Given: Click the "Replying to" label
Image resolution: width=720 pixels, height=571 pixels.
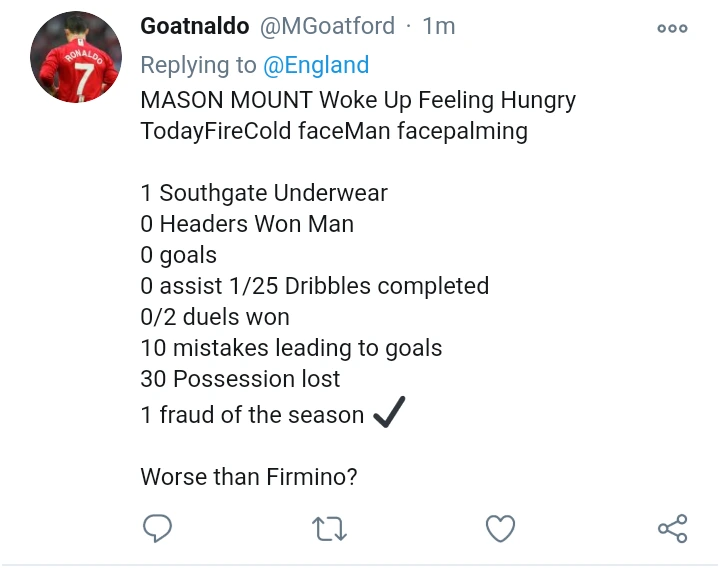Looking at the screenshot, I should coord(198,65).
